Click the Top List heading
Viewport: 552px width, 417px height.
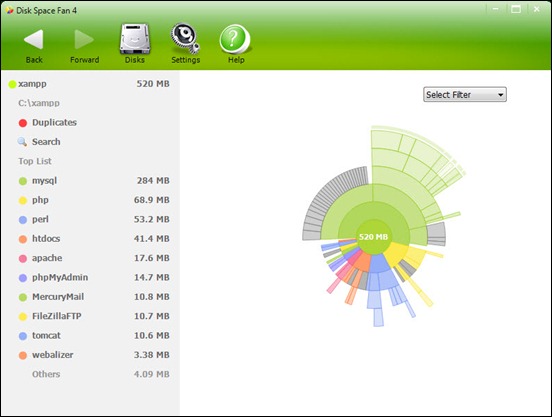[35, 161]
